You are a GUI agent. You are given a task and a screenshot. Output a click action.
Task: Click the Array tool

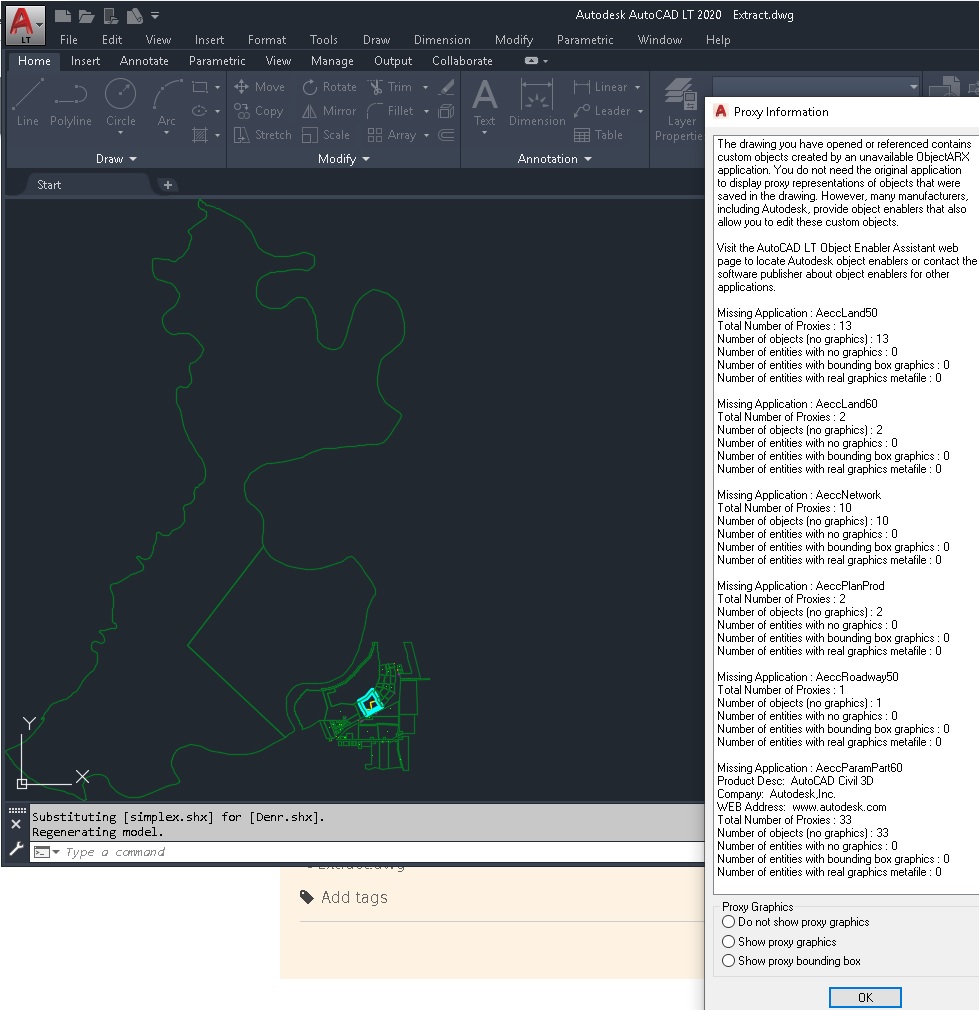(392, 135)
